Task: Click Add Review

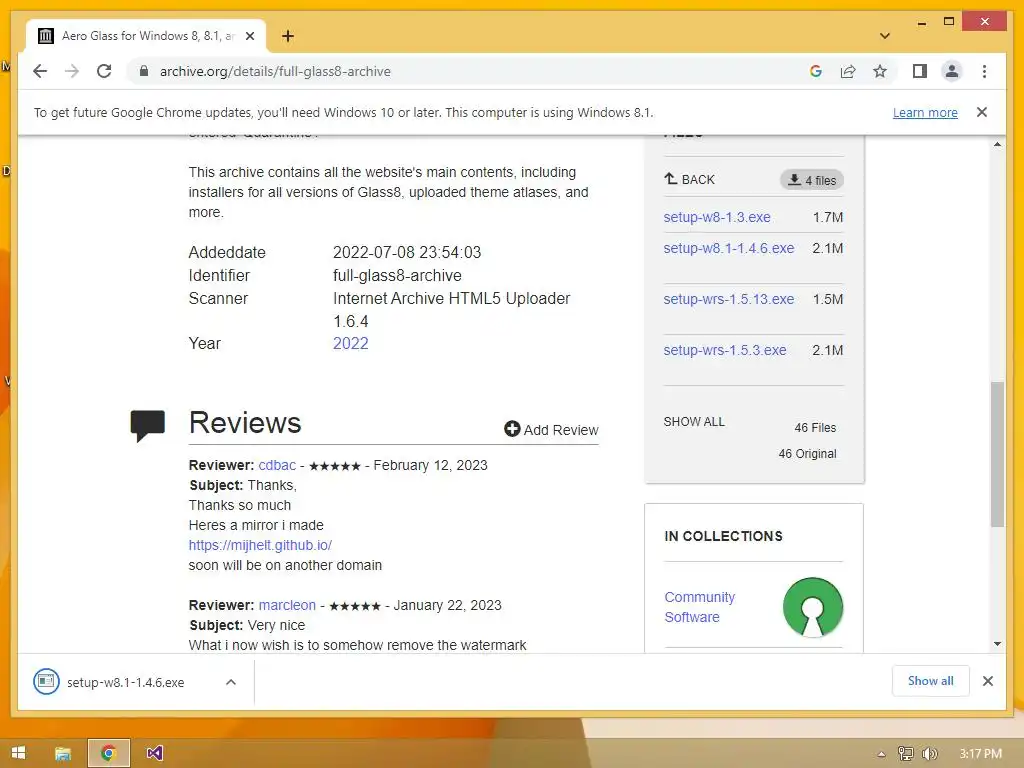Action: tap(551, 430)
